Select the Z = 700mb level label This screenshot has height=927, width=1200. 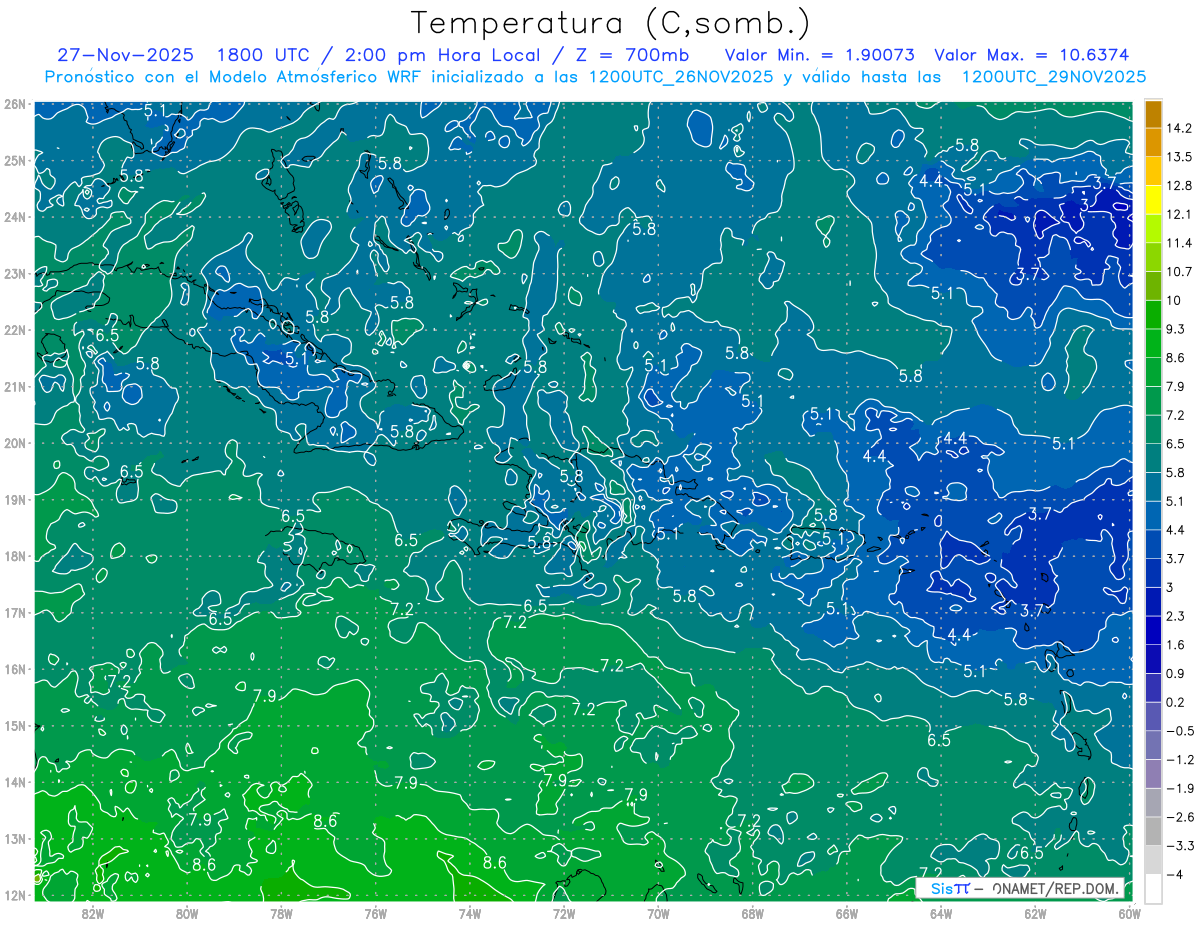pos(628,55)
